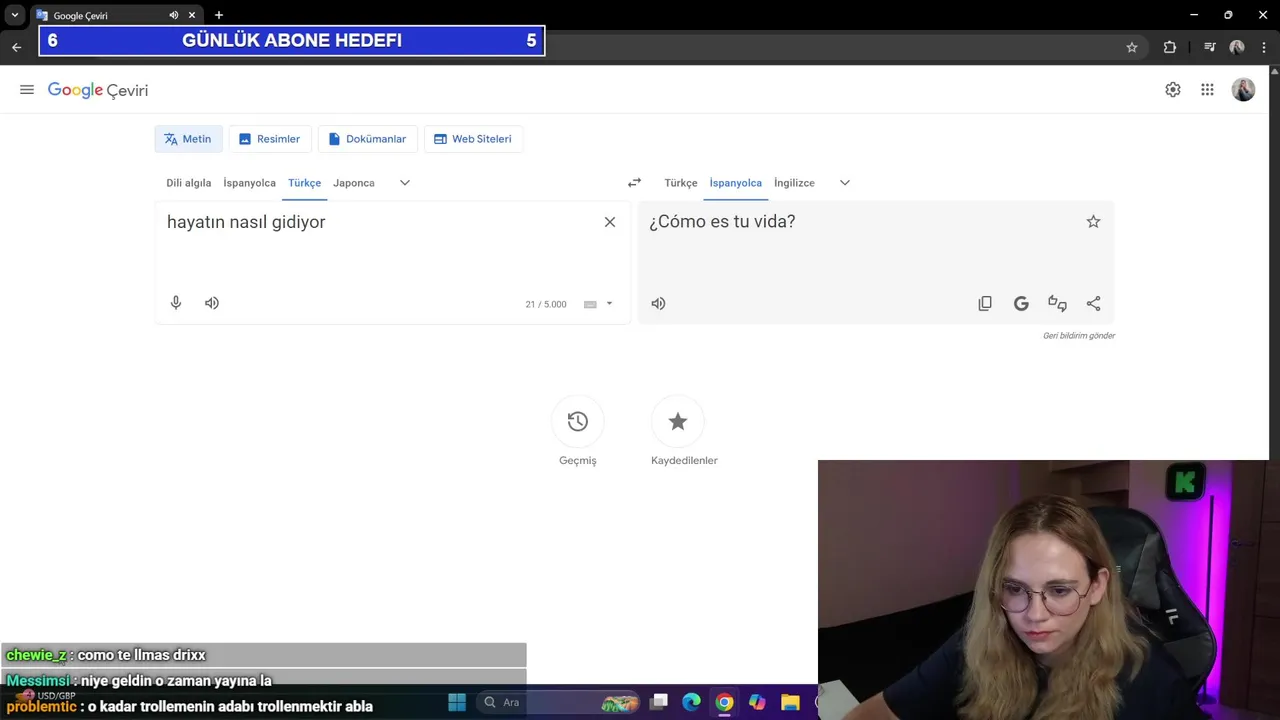Open File Explorer from taskbar
The image size is (1280, 720).
tap(790, 702)
